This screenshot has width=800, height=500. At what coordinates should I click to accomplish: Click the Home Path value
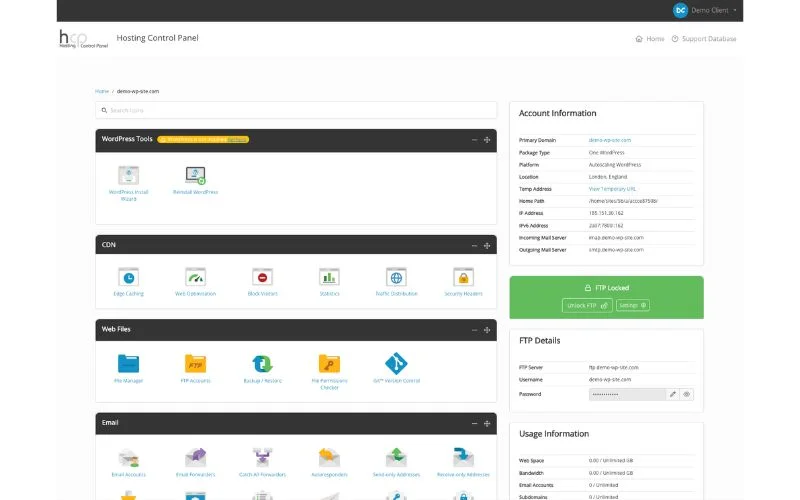[x=623, y=201]
